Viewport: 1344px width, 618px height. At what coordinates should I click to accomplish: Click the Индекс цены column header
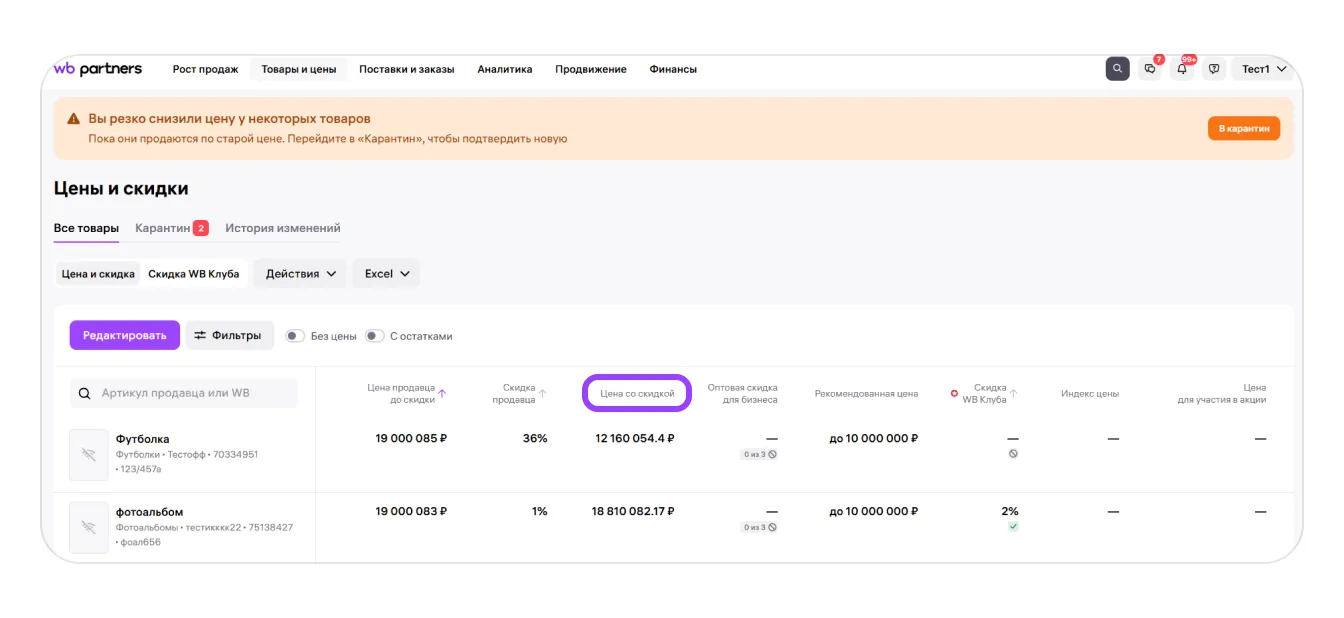coord(1090,393)
